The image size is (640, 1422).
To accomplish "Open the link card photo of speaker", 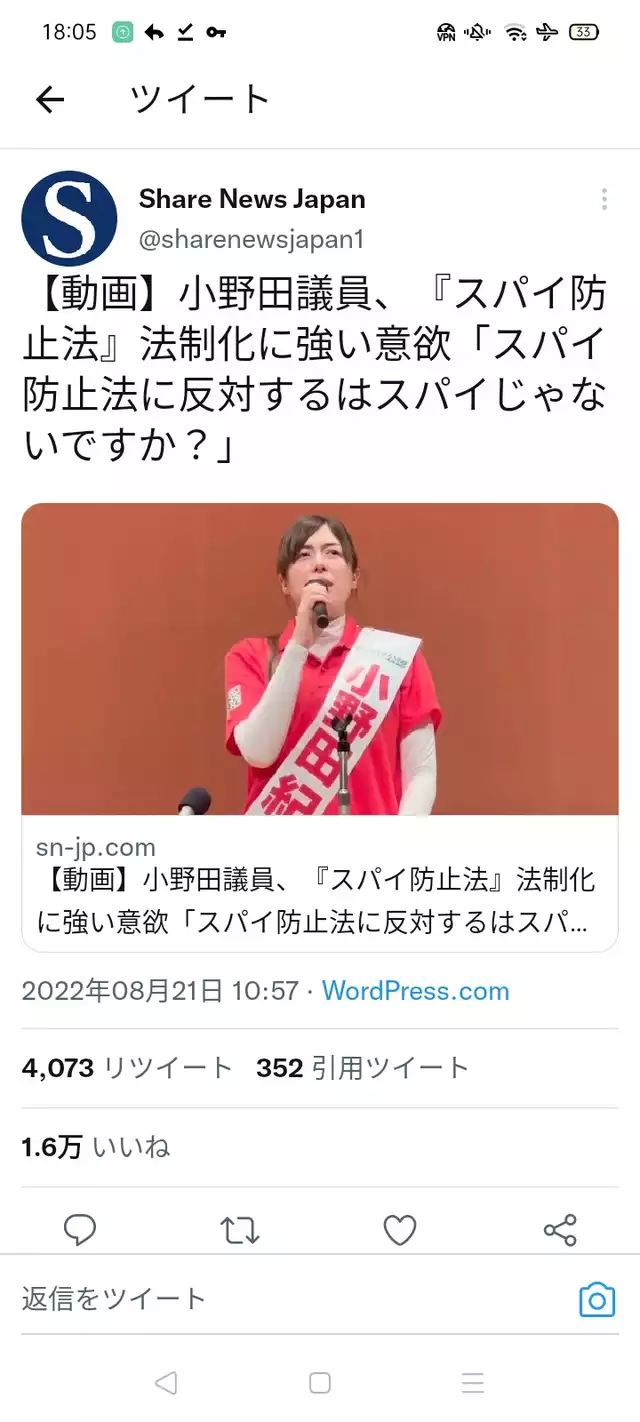I will pos(320,659).
